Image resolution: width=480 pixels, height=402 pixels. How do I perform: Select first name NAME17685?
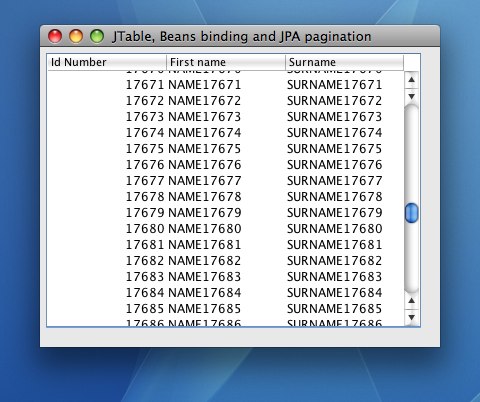click(226, 309)
